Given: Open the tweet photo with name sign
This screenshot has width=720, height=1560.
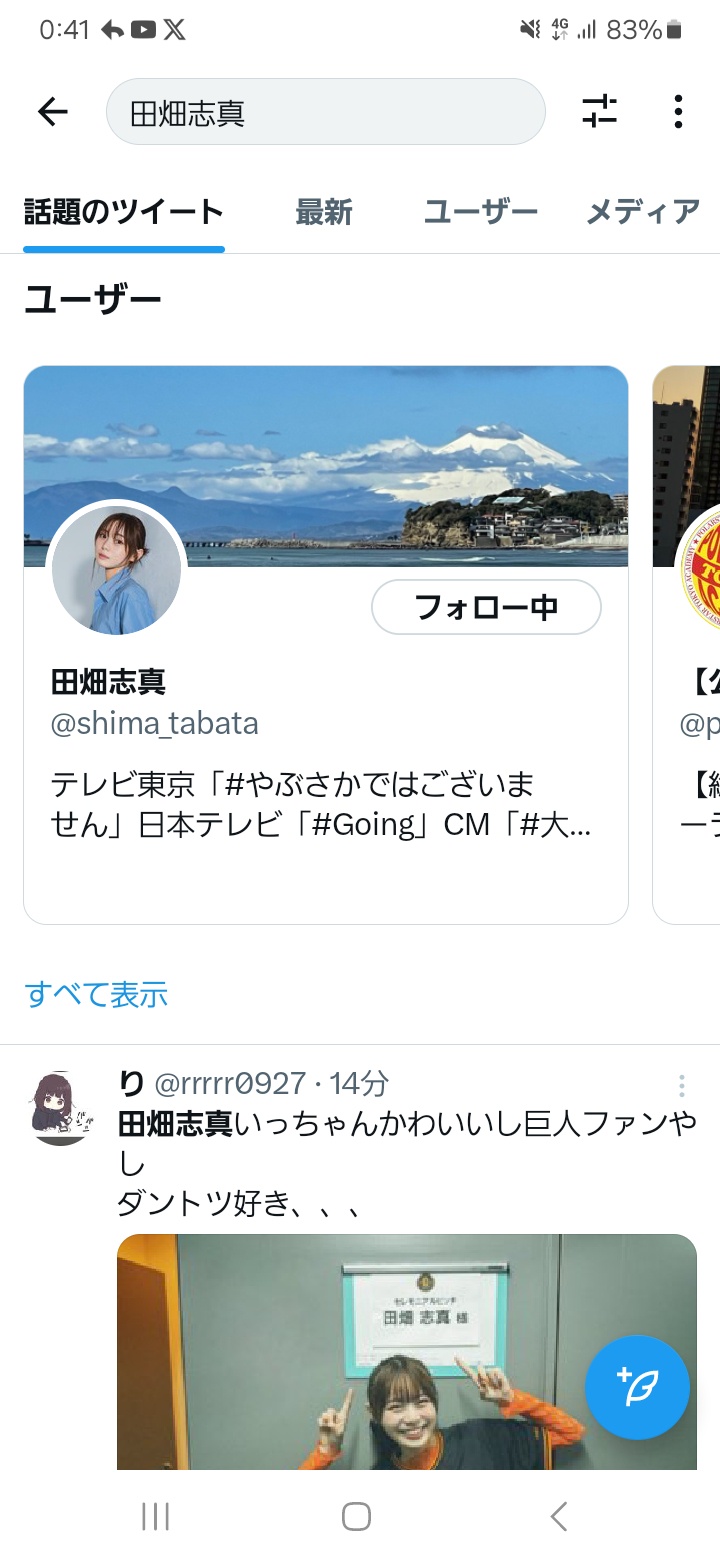Looking at the screenshot, I should coord(407,1352).
